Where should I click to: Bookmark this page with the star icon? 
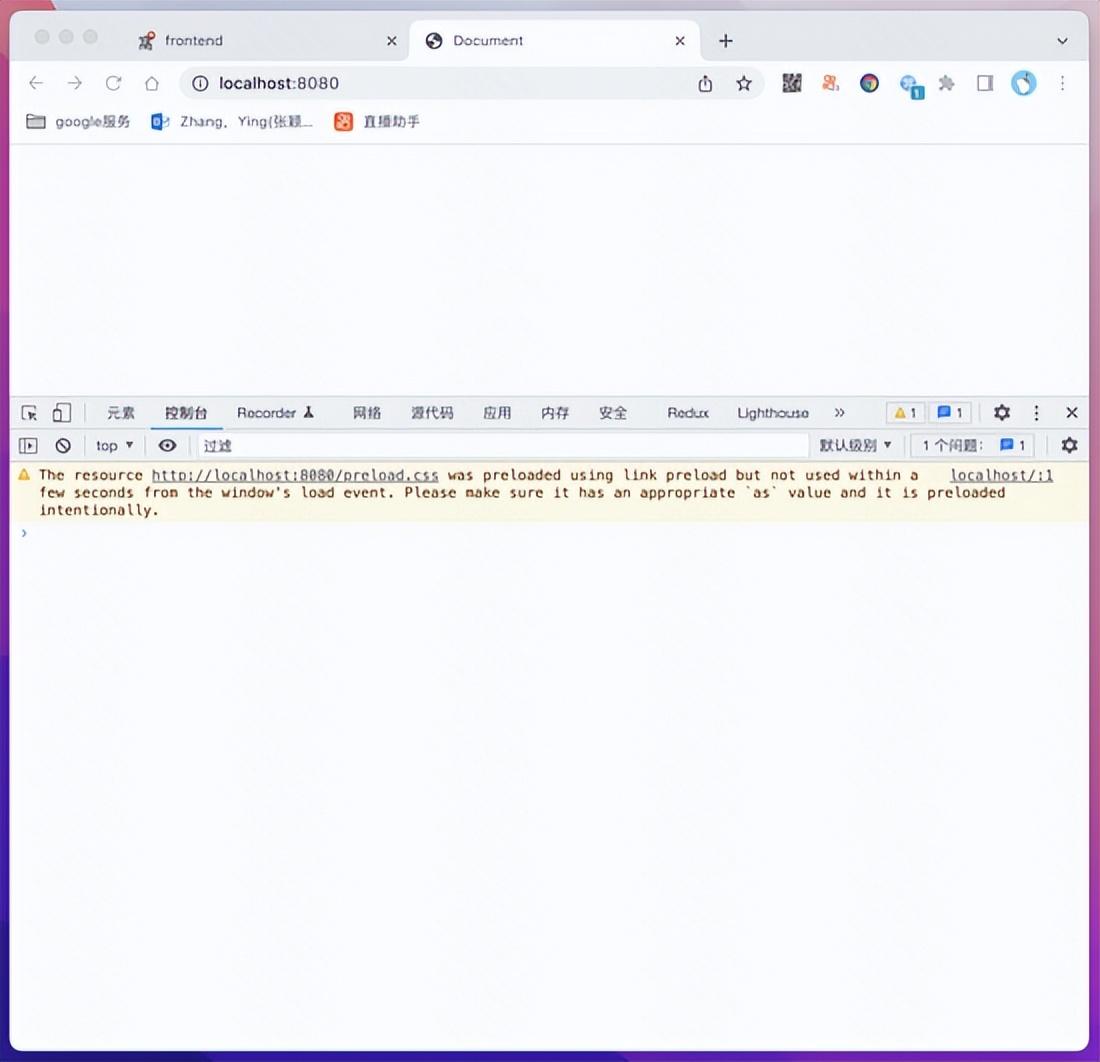(x=744, y=83)
